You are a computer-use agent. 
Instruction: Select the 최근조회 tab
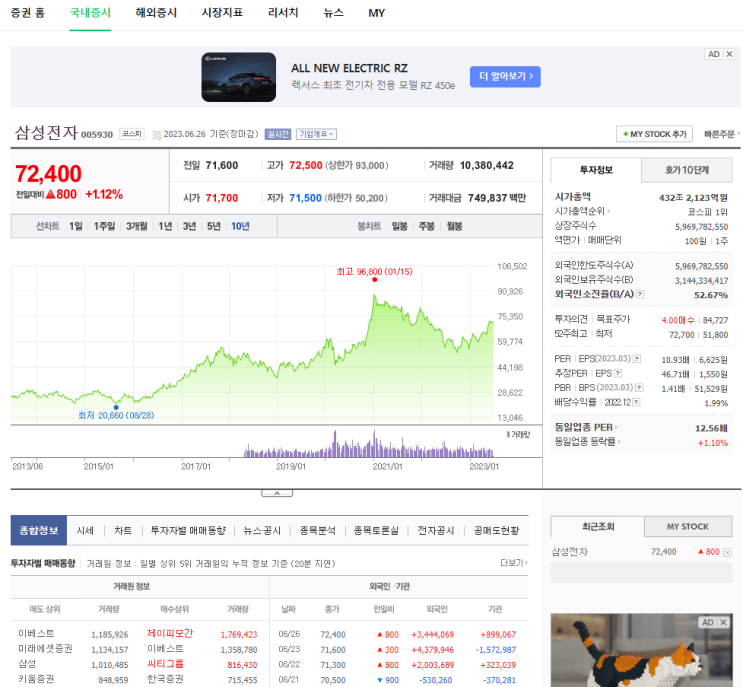pyautogui.click(x=598, y=526)
